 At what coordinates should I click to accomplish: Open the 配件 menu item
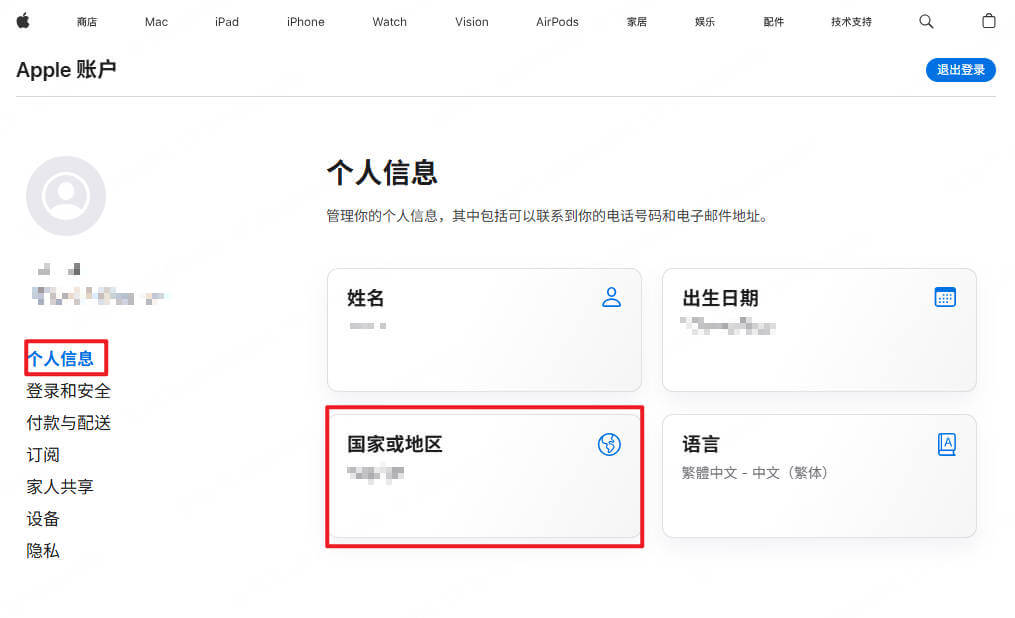coord(774,22)
